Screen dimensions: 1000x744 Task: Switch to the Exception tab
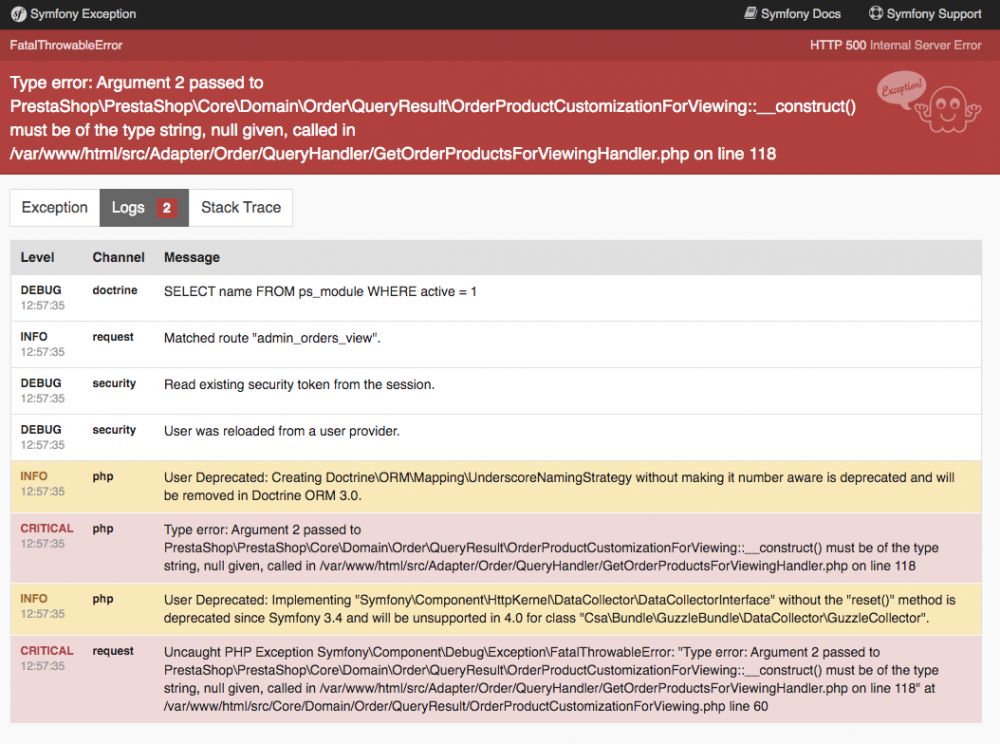(x=55, y=208)
